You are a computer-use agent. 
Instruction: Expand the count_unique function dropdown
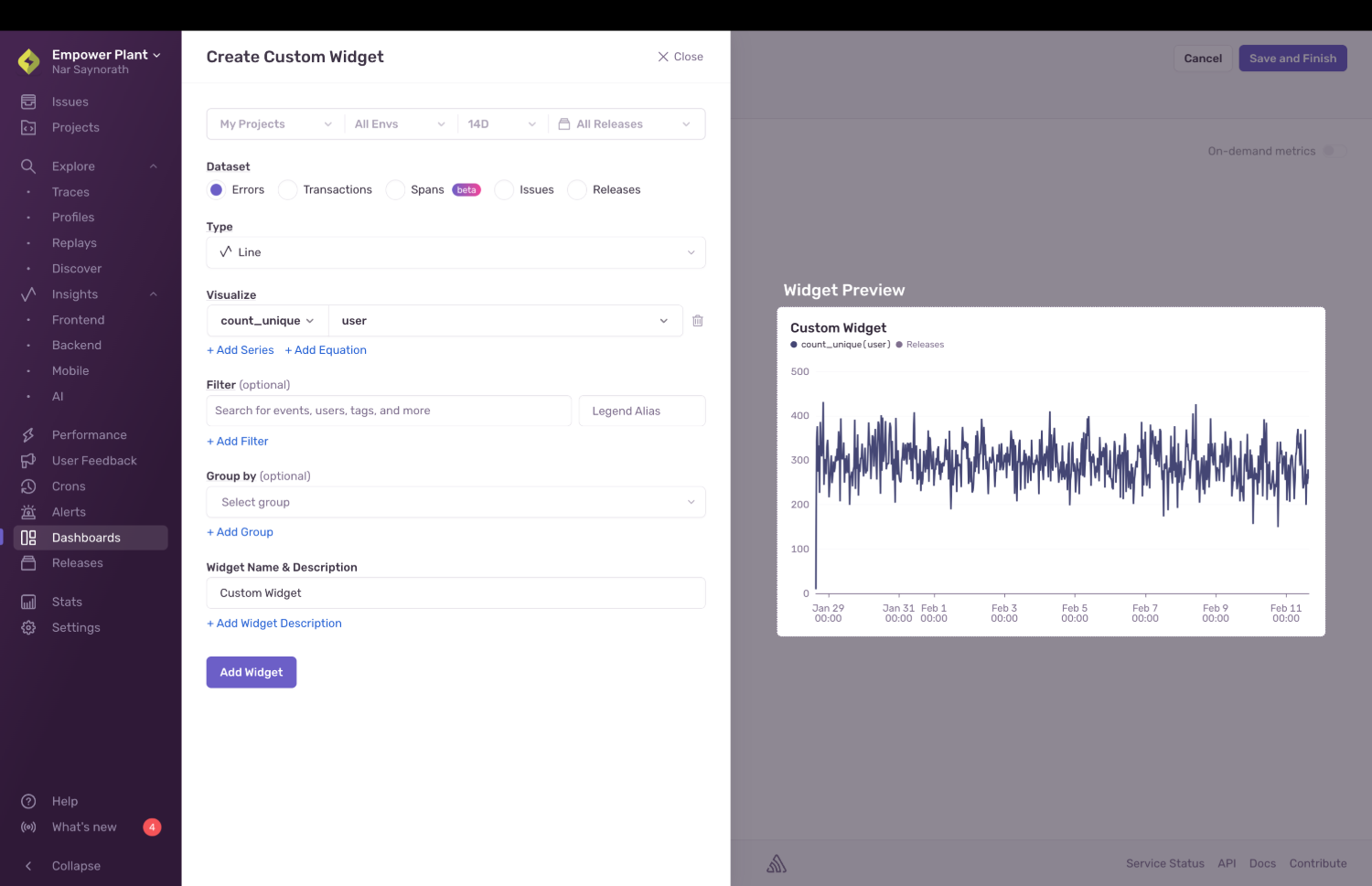(265, 320)
